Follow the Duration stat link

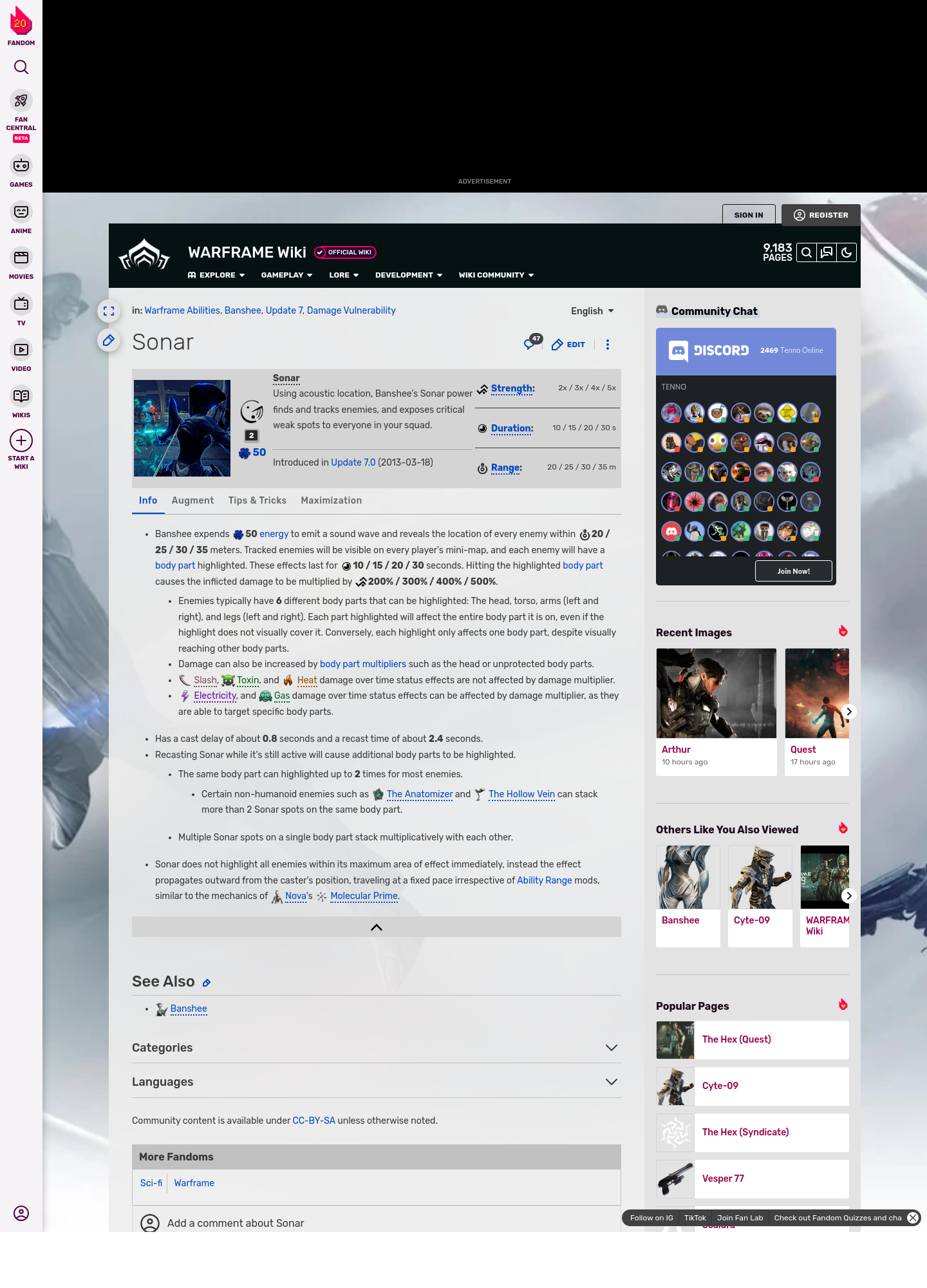[x=512, y=428]
